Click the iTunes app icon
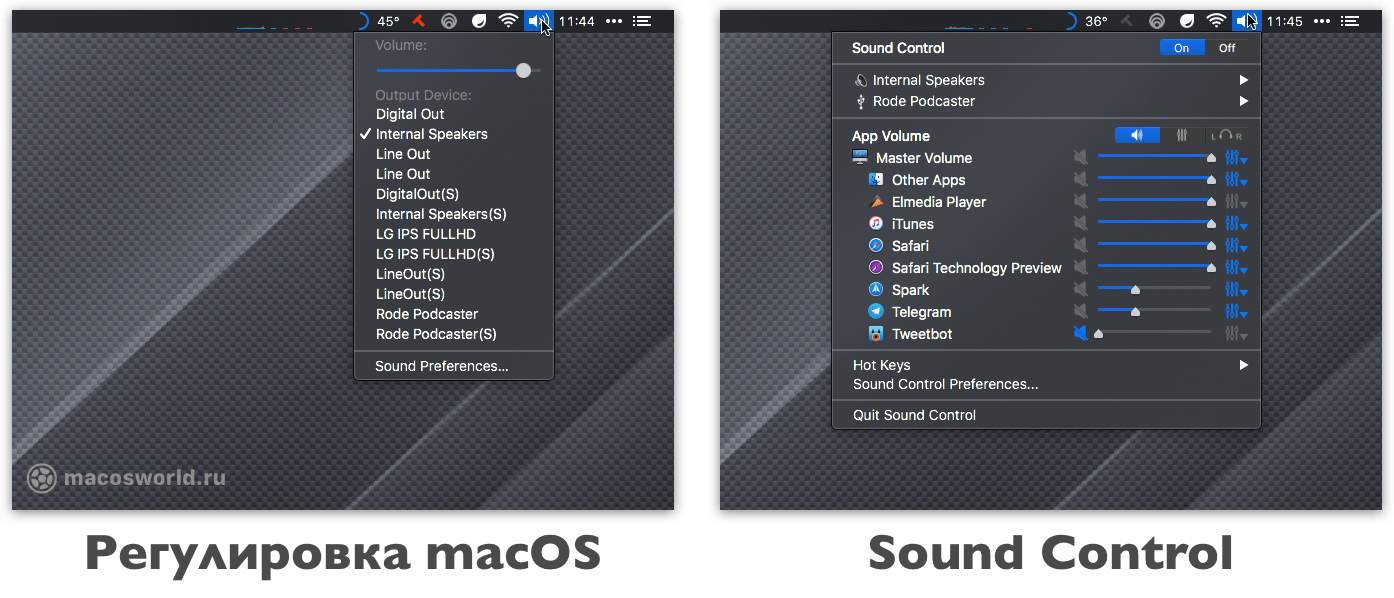Image resolution: width=1394 pixels, height=598 pixels. (876, 224)
